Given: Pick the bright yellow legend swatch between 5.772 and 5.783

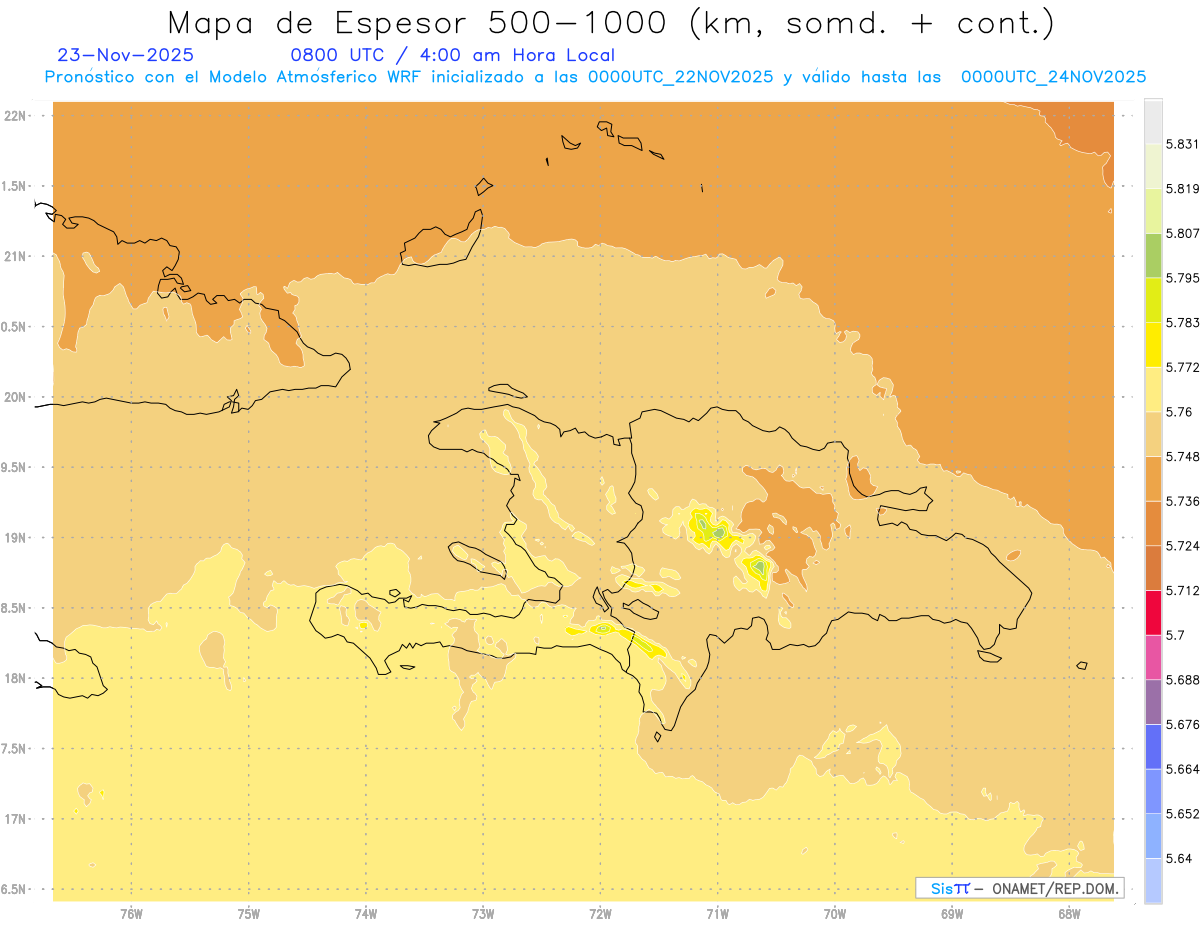Looking at the screenshot, I should [1153, 345].
